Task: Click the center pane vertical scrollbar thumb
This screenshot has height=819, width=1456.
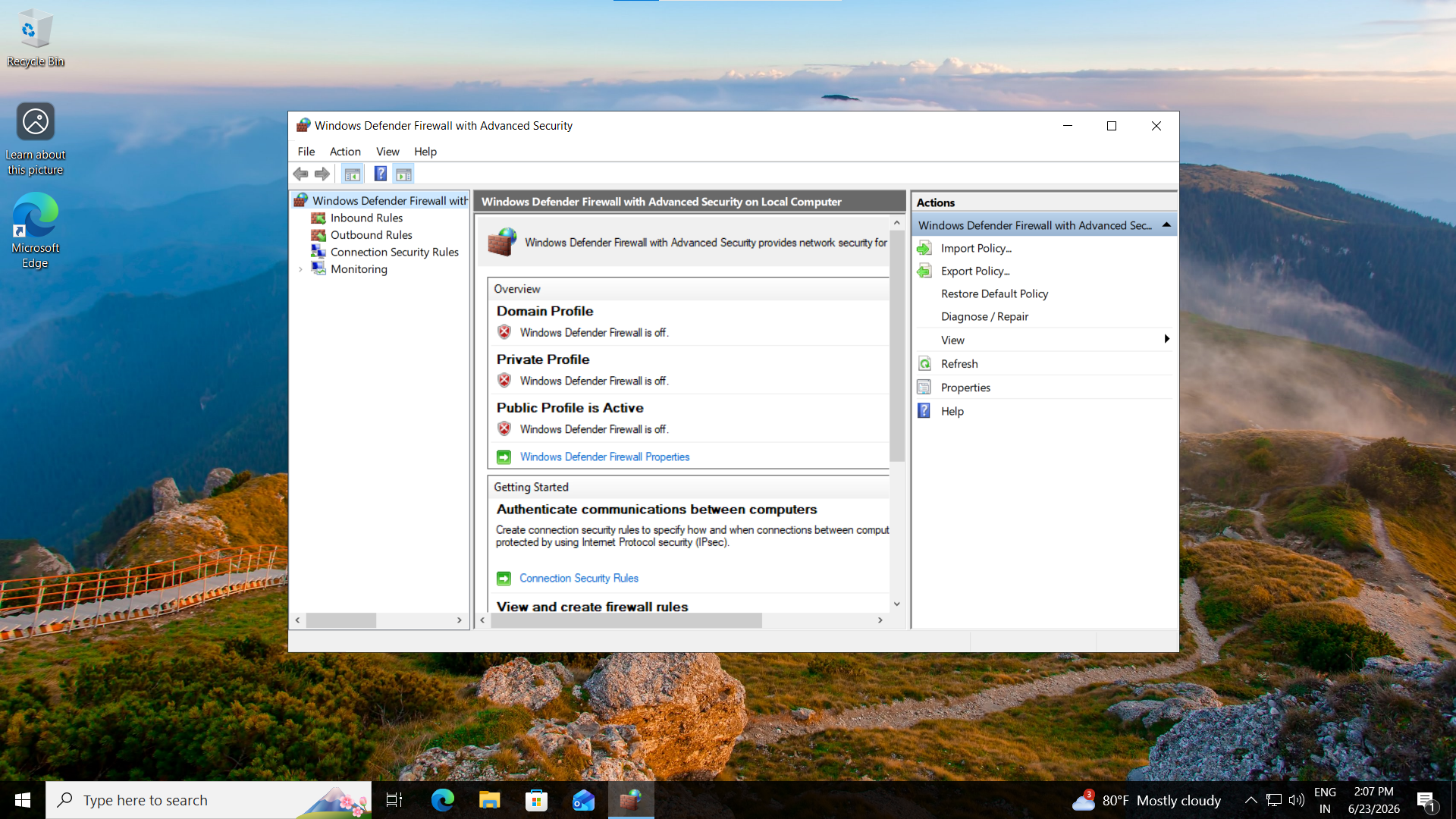Action: [x=896, y=346]
